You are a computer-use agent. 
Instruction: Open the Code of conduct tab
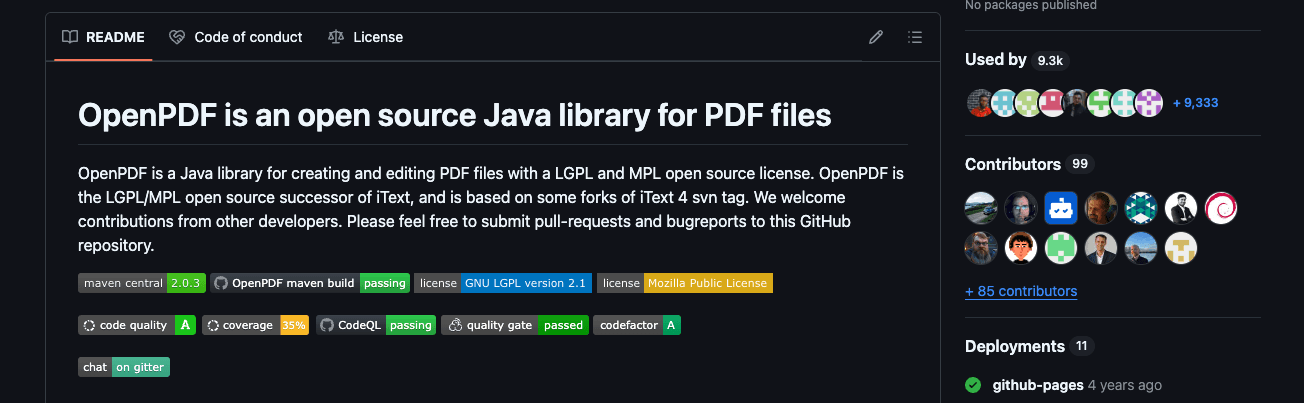236,37
